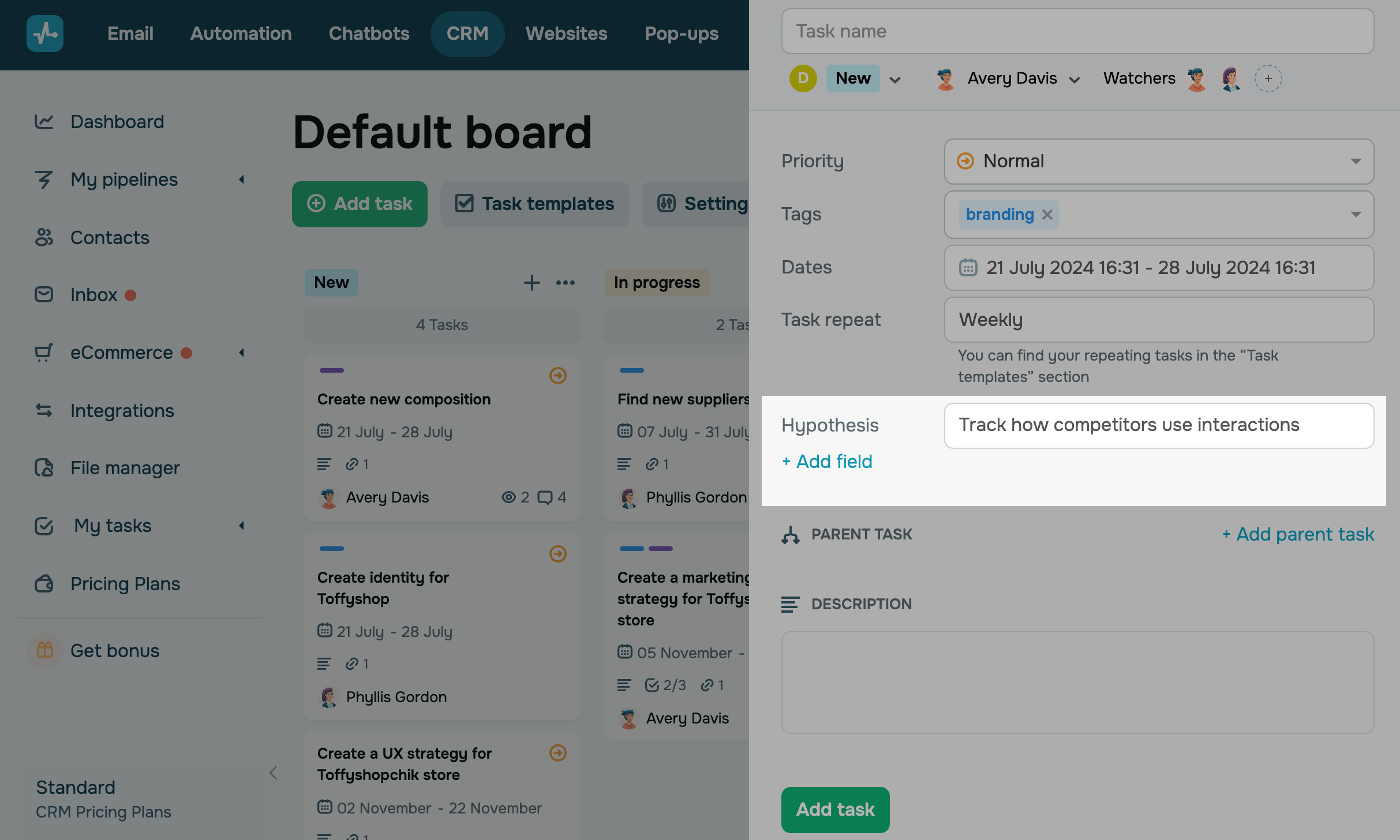Click the watchers eye icon on Avery Davis card
The image size is (1400, 840).
508,497
